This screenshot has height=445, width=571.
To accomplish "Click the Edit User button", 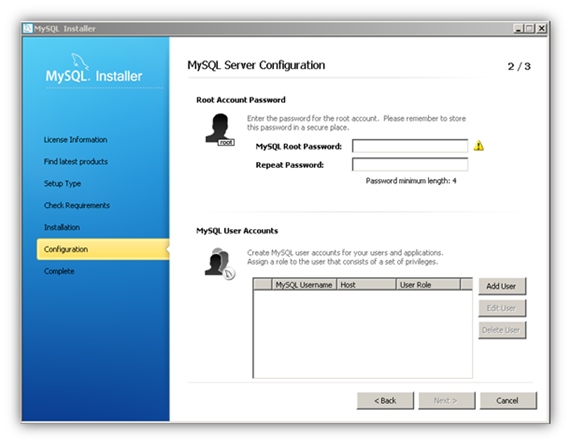I will (x=502, y=308).
